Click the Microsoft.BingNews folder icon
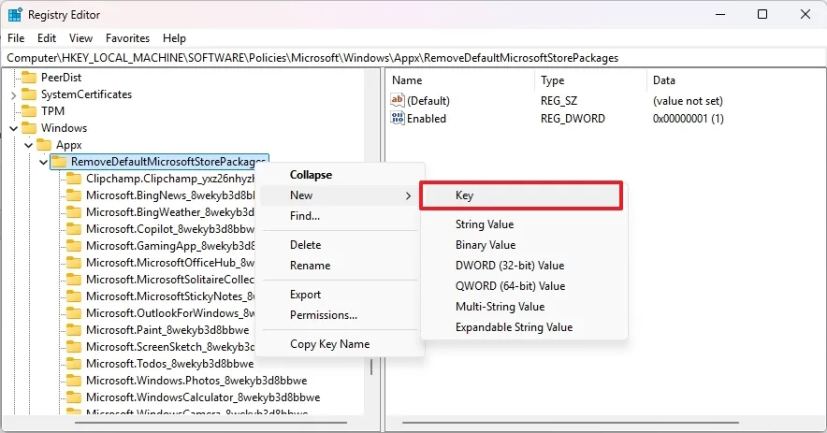 73,195
